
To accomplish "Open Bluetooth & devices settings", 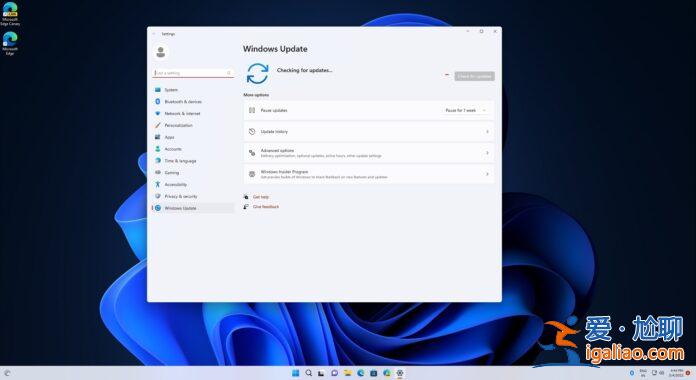I will point(193,102).
